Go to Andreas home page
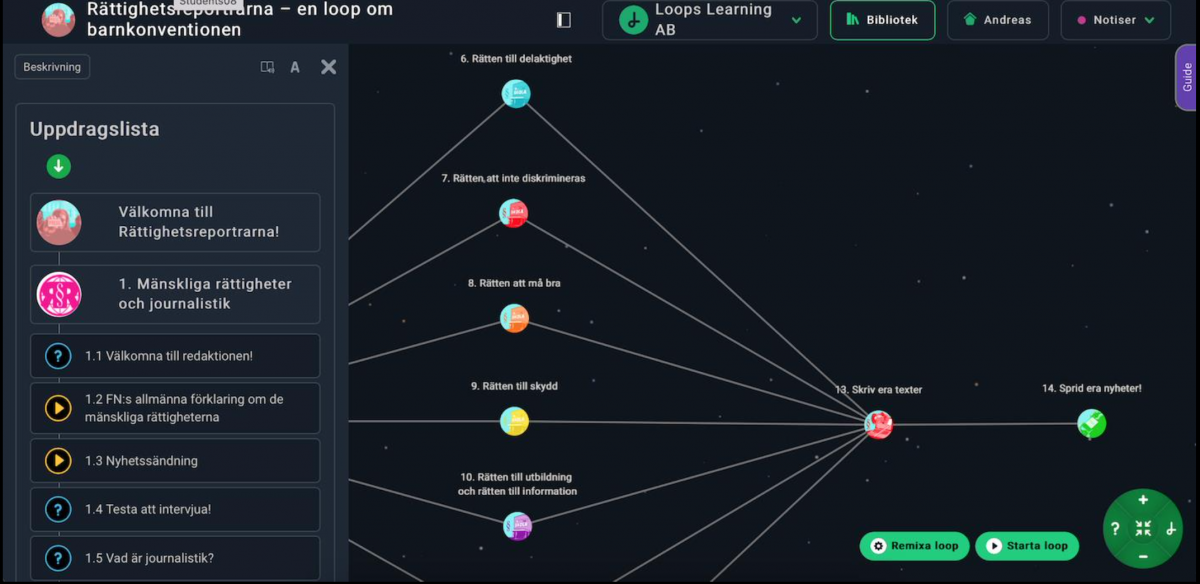Screen dimensions: 1200x584 [997, 20]
